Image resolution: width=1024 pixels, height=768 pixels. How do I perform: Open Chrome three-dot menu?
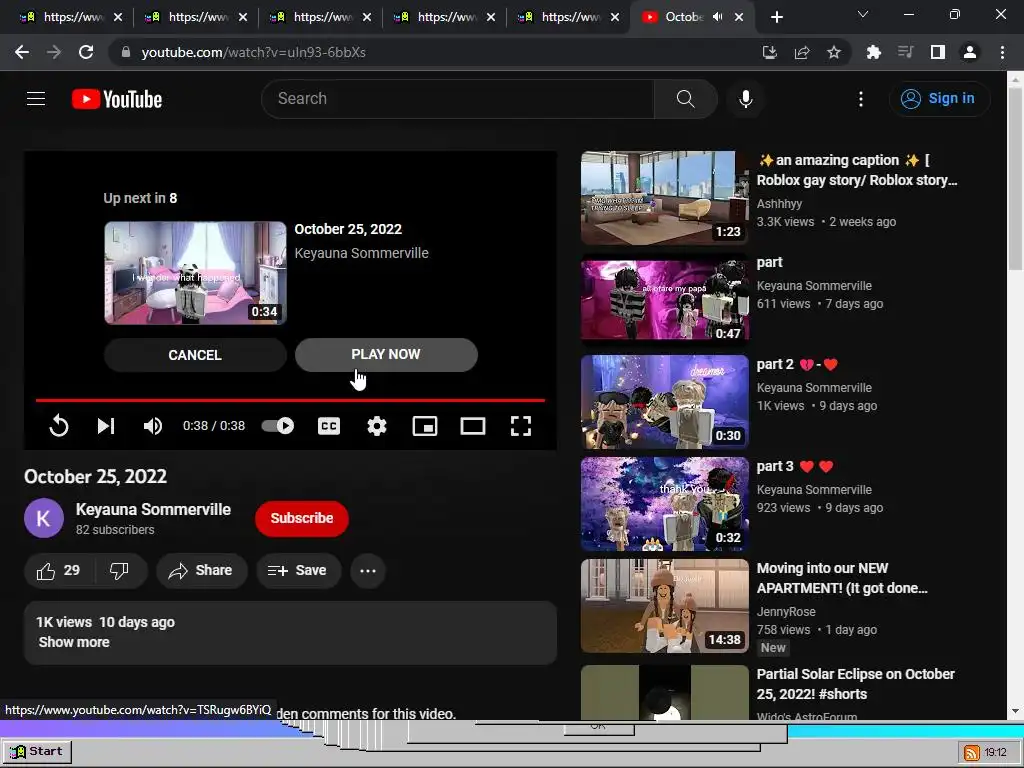pos(1002,52)
